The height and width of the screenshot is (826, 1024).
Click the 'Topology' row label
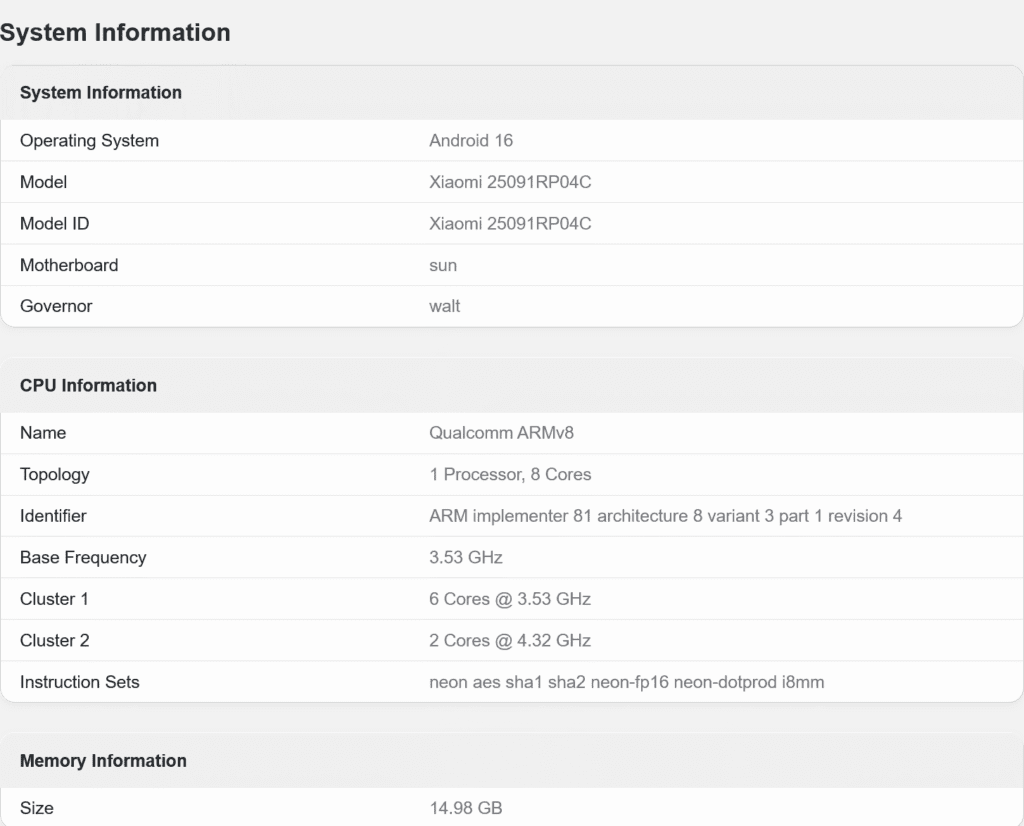point(55,475)
